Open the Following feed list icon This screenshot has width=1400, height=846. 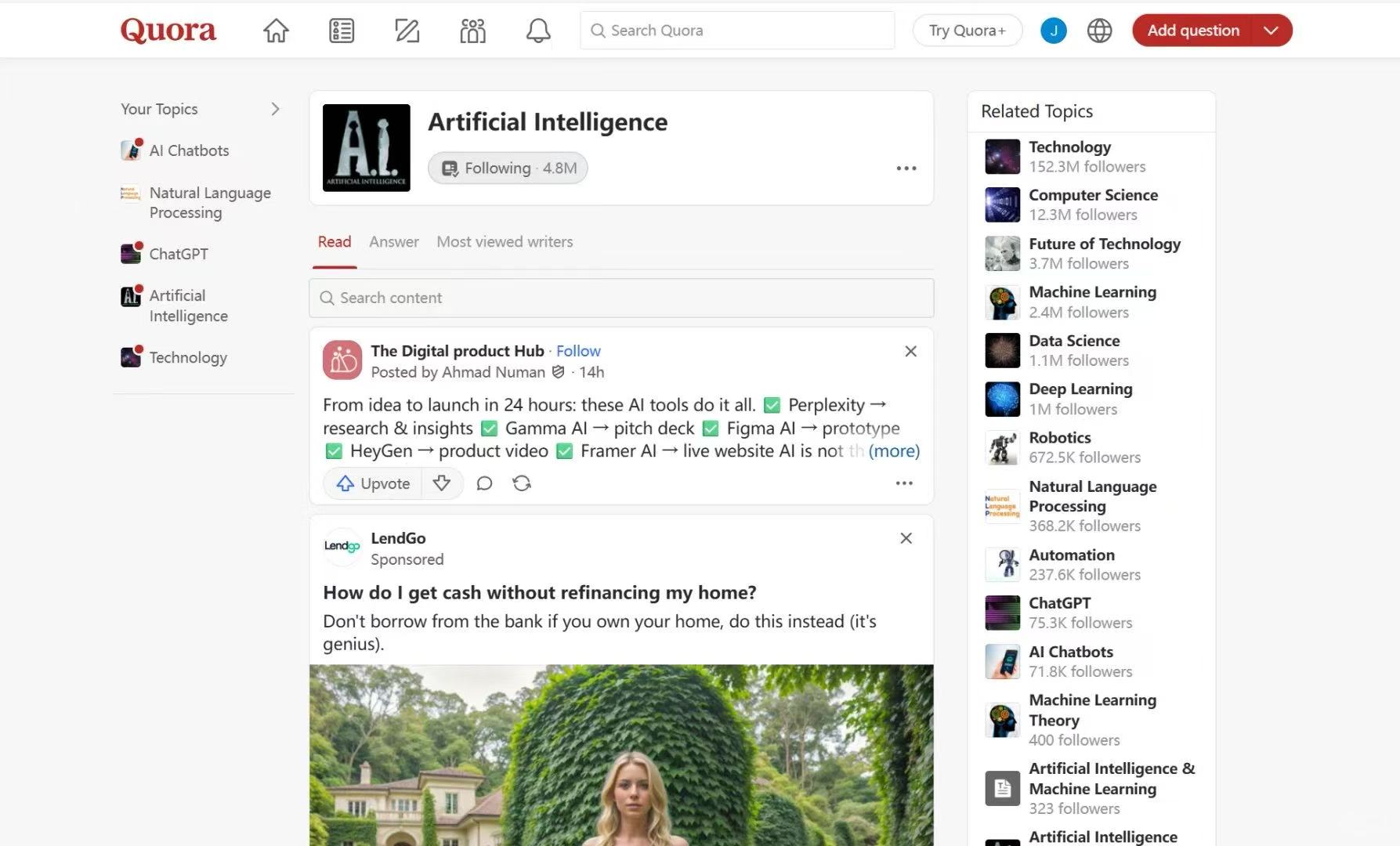(342, 31)
